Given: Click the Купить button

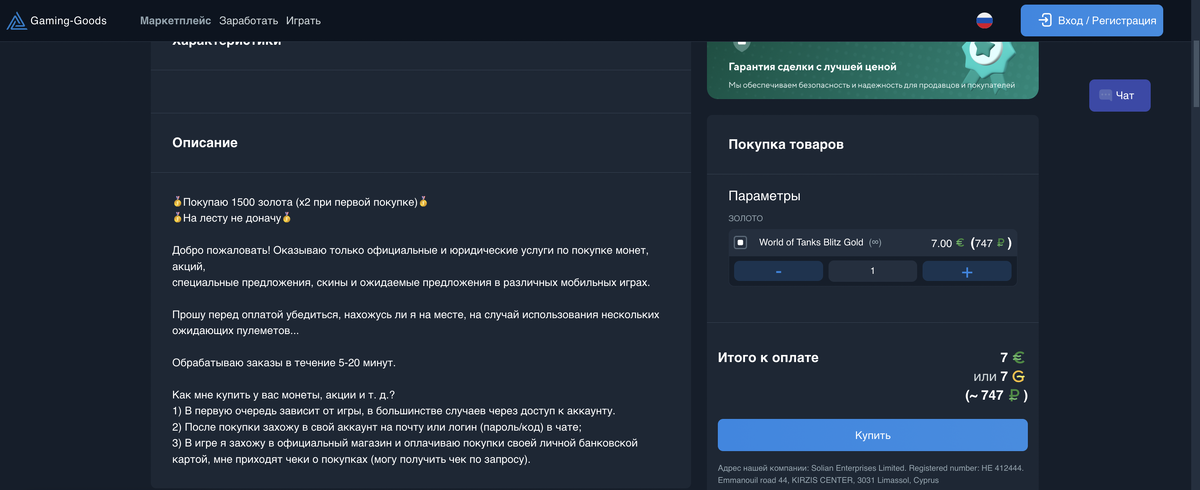Looking at the screenshot, I should (x=872, y=435).
